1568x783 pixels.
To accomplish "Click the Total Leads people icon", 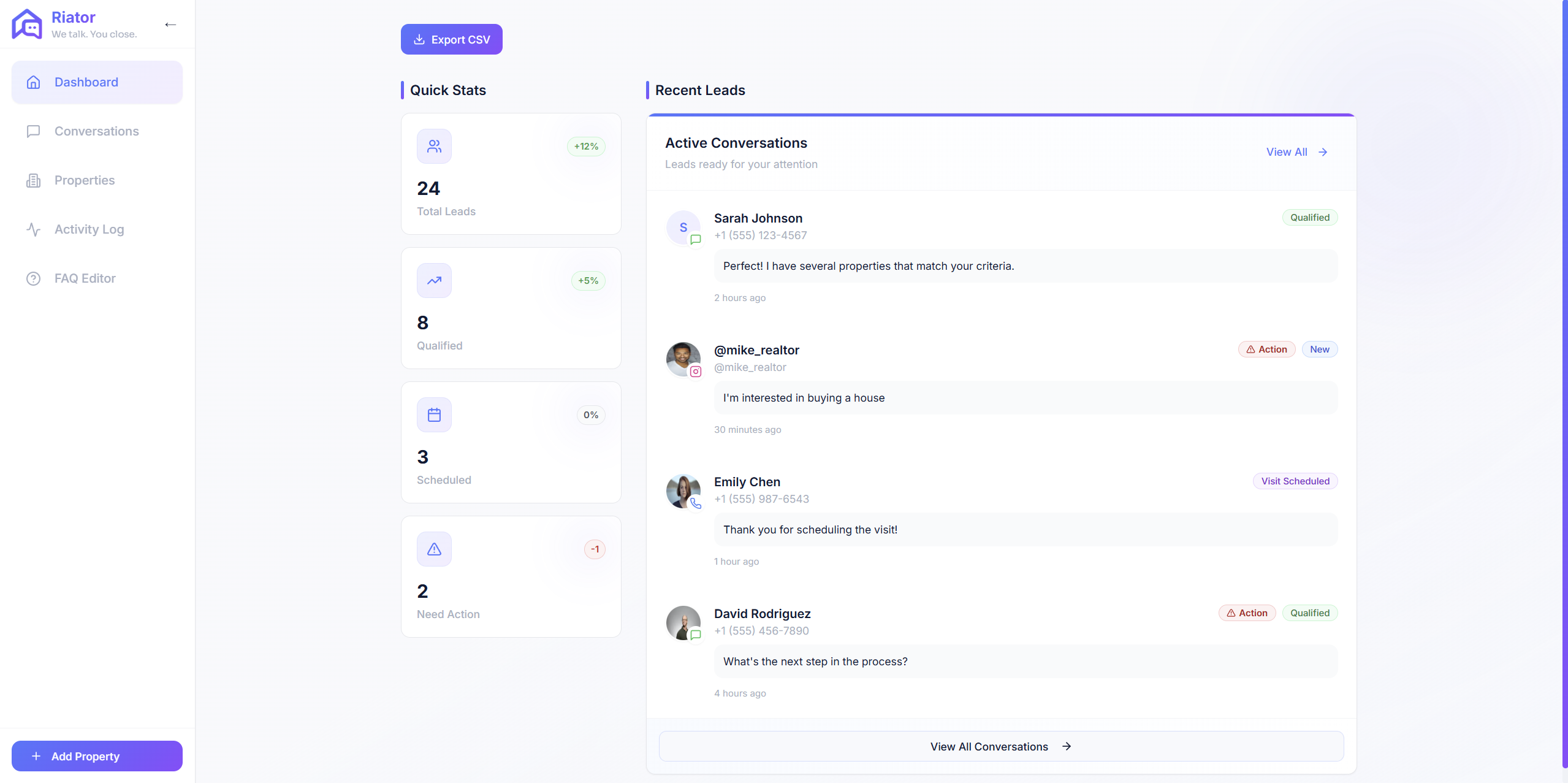I will tap(434, 146).
